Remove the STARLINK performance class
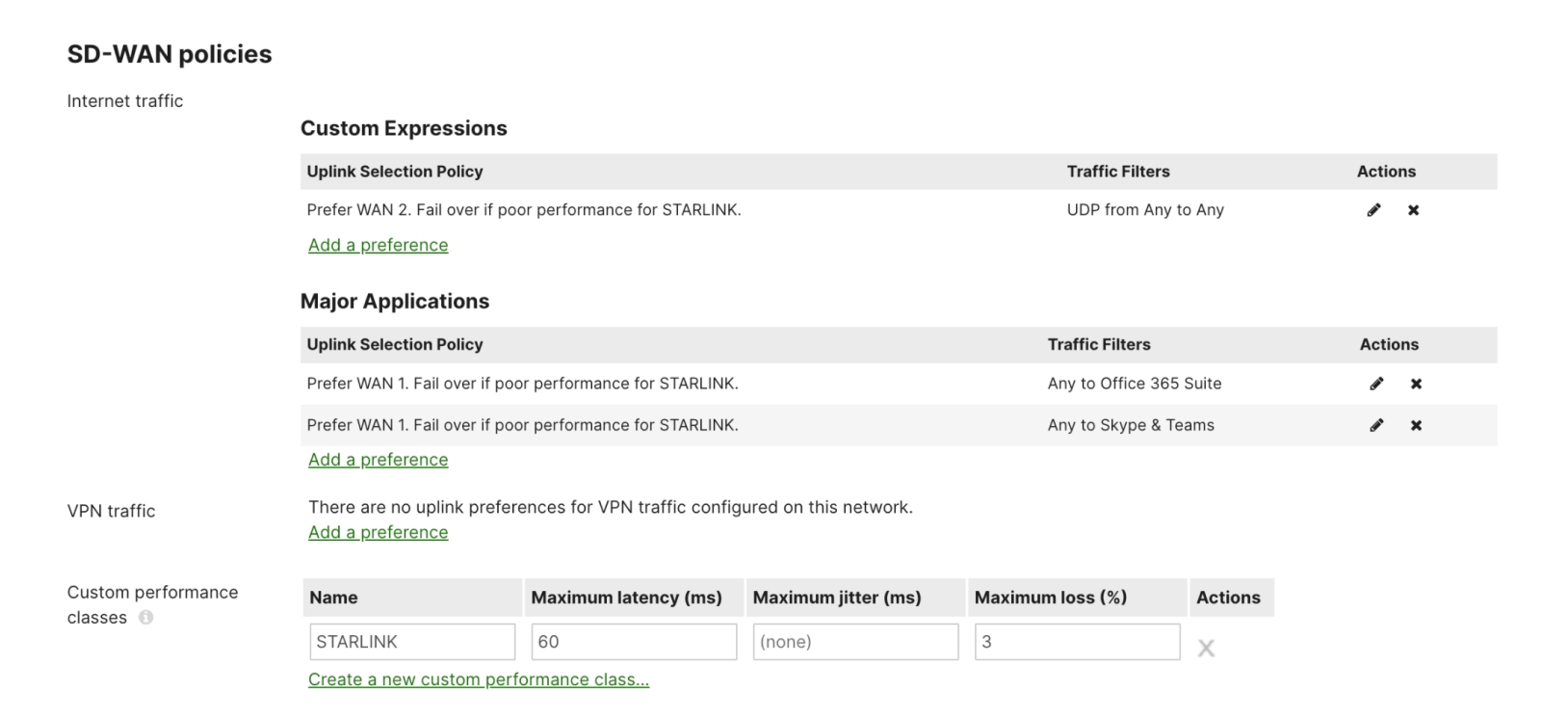The width and height of the screenshot is (1568, 719). pyautogui.click(x=1207, y=649)
